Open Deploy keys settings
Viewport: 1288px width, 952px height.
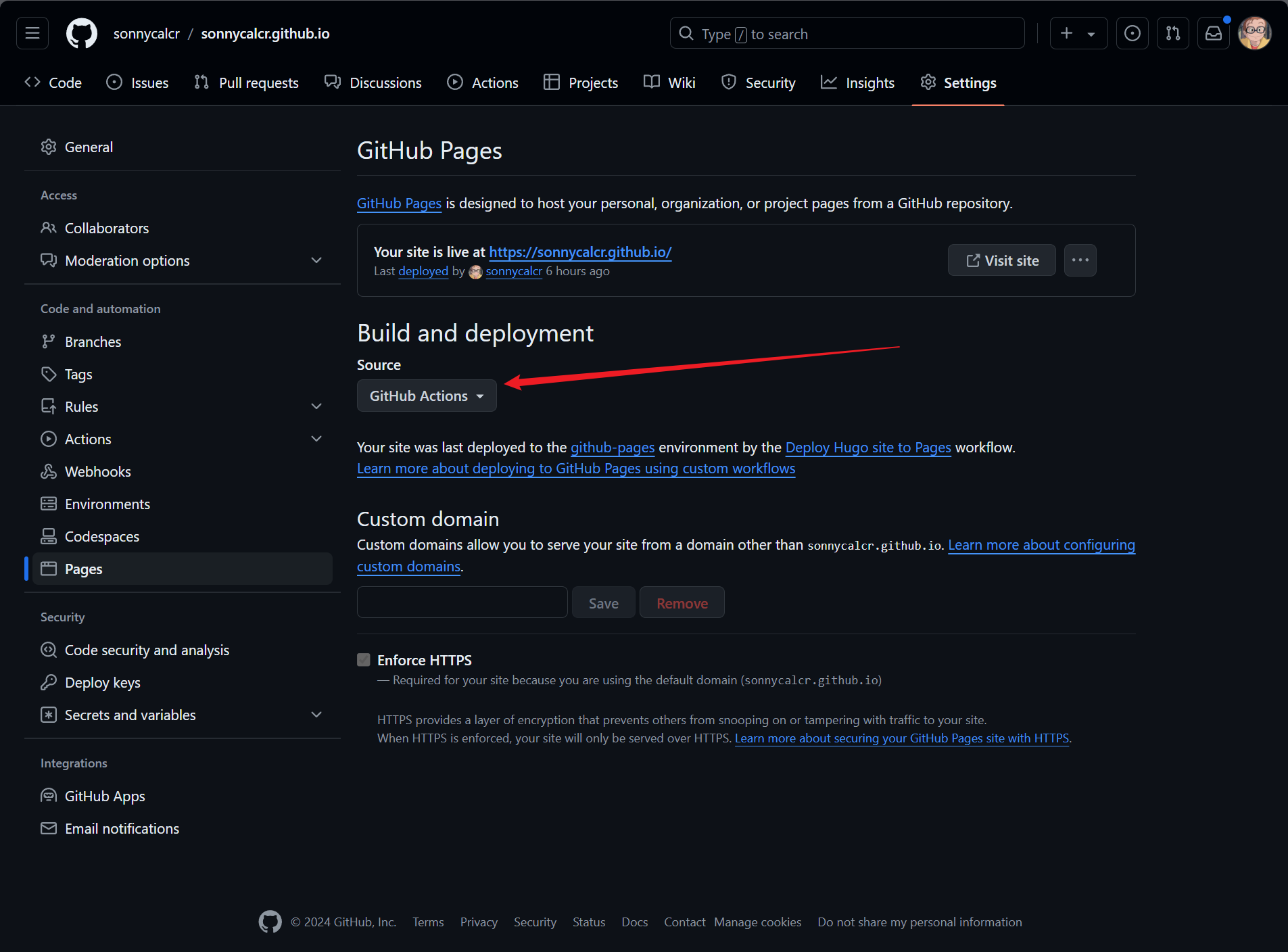coord(183,682)
